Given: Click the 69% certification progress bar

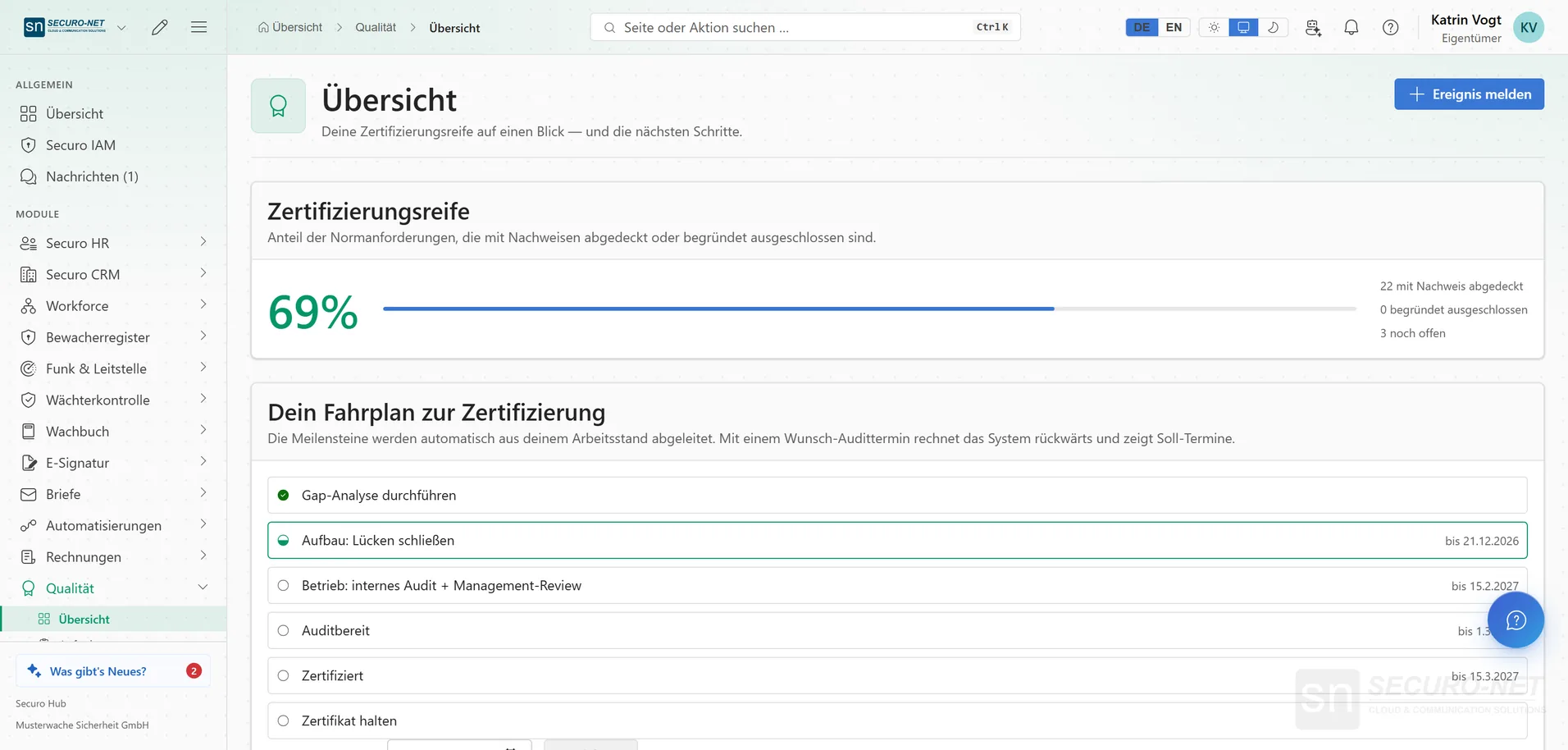Looking at the screenshot, I should click(x=869, y=309).
